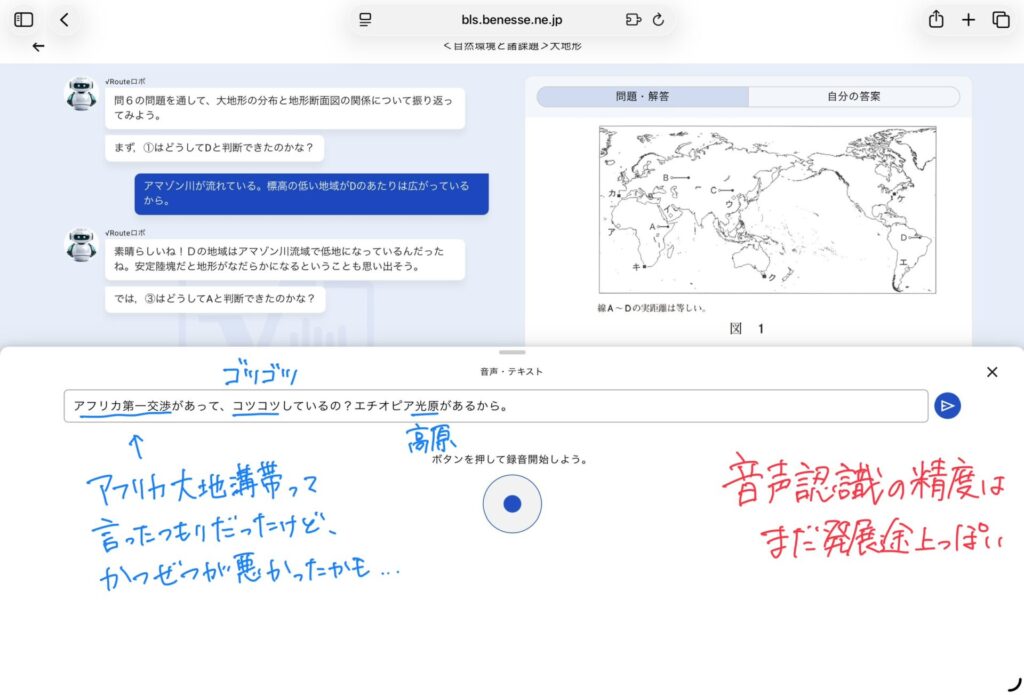Viewport: 1024px width, 695px height.
Task: Tap the first √Routeロボ avatar
Action: pyautogui.click(x=81, y=94)
